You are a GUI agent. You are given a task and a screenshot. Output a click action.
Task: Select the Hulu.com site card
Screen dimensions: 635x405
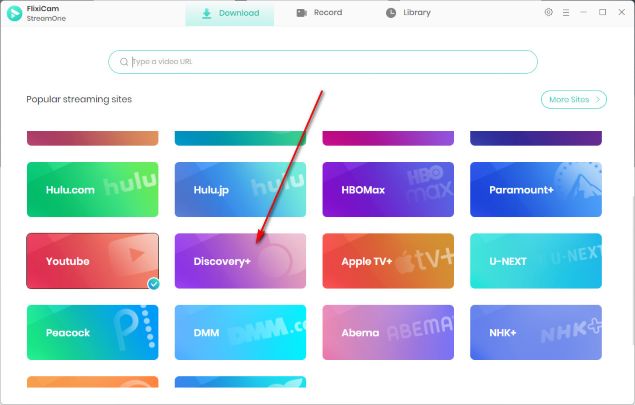pos(93,190)
